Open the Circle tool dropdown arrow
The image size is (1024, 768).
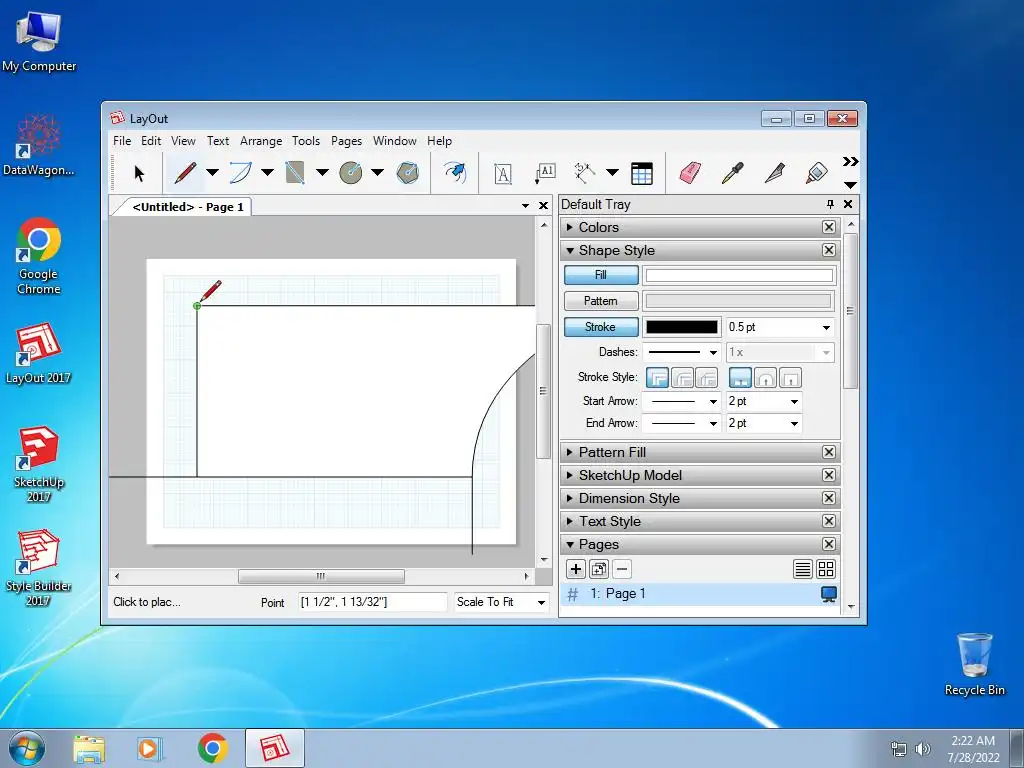click(x=377, y=173)
